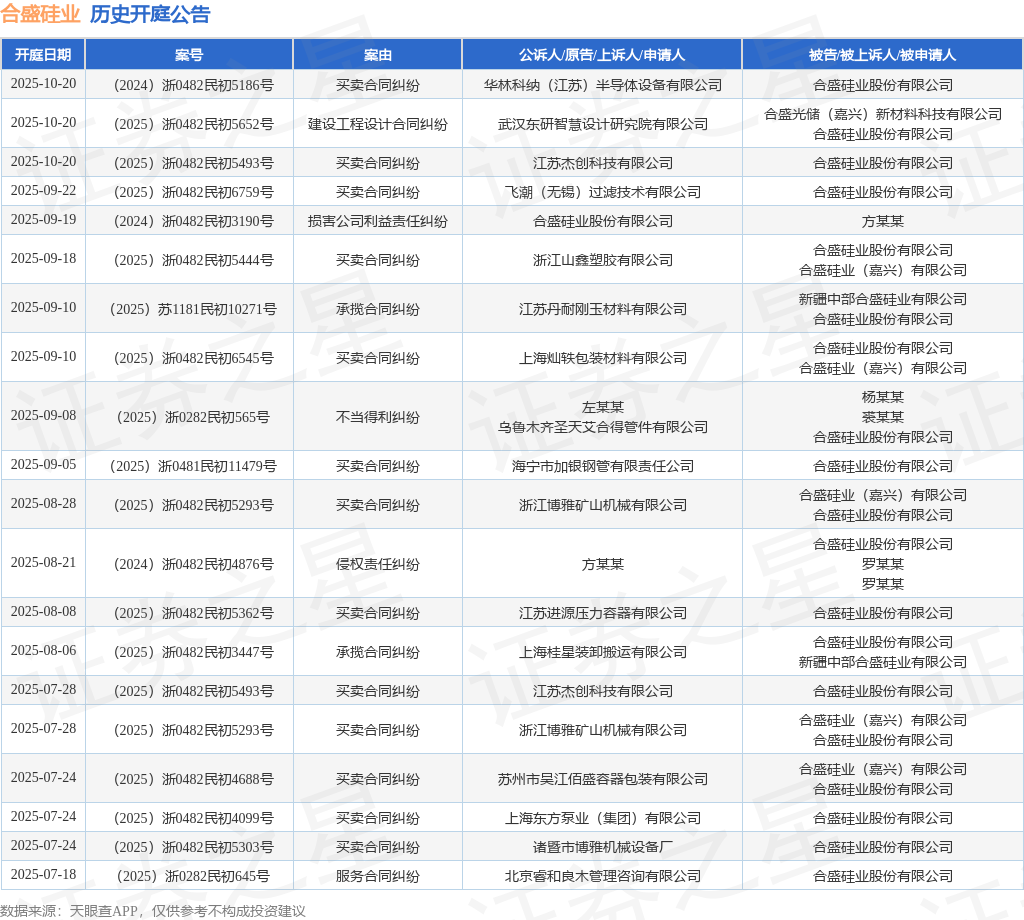Click plaintiff 浙江山鑫塑胶有限公司
Image resolution: width=1024 pixels, height=920 pixels.
click(x=602, y=261)
